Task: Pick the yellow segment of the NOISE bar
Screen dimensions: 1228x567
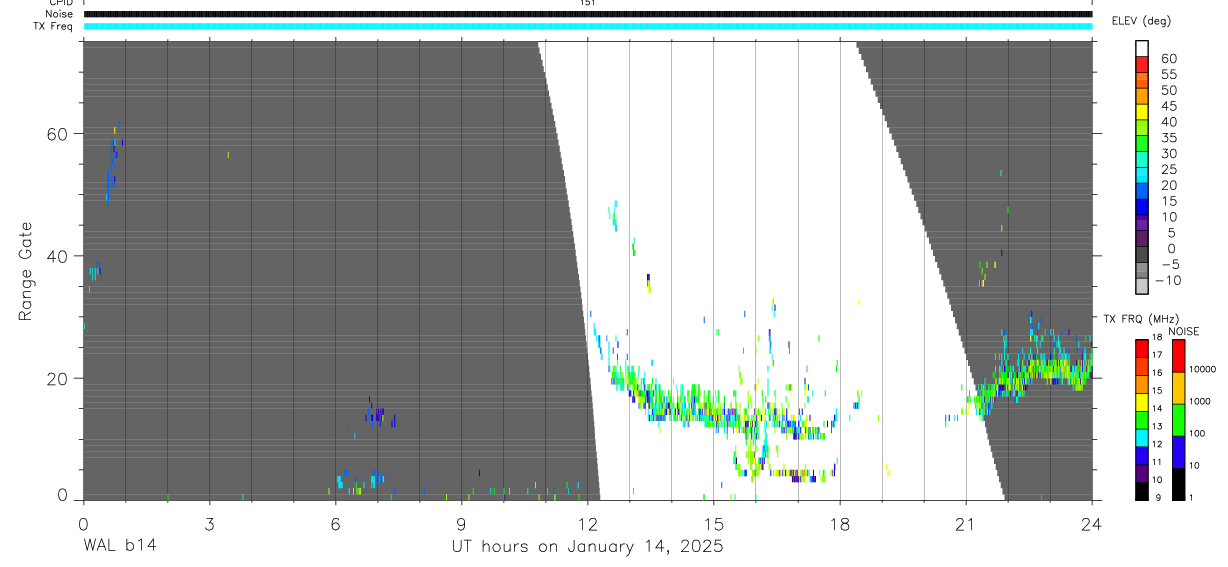Action: 1178,388
